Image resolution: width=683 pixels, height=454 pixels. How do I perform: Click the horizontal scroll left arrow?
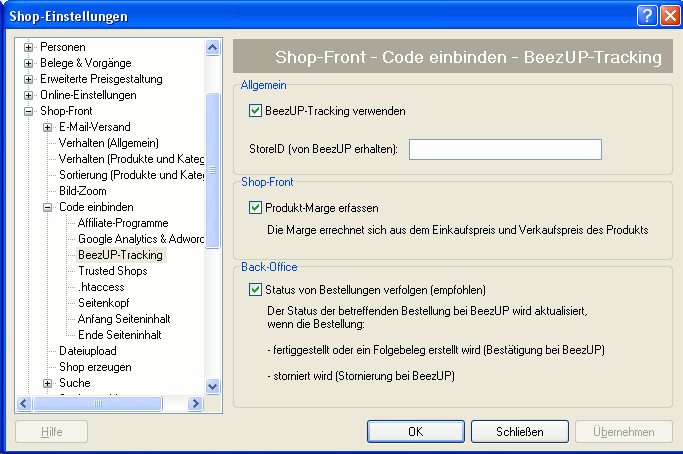coord(24,404)
